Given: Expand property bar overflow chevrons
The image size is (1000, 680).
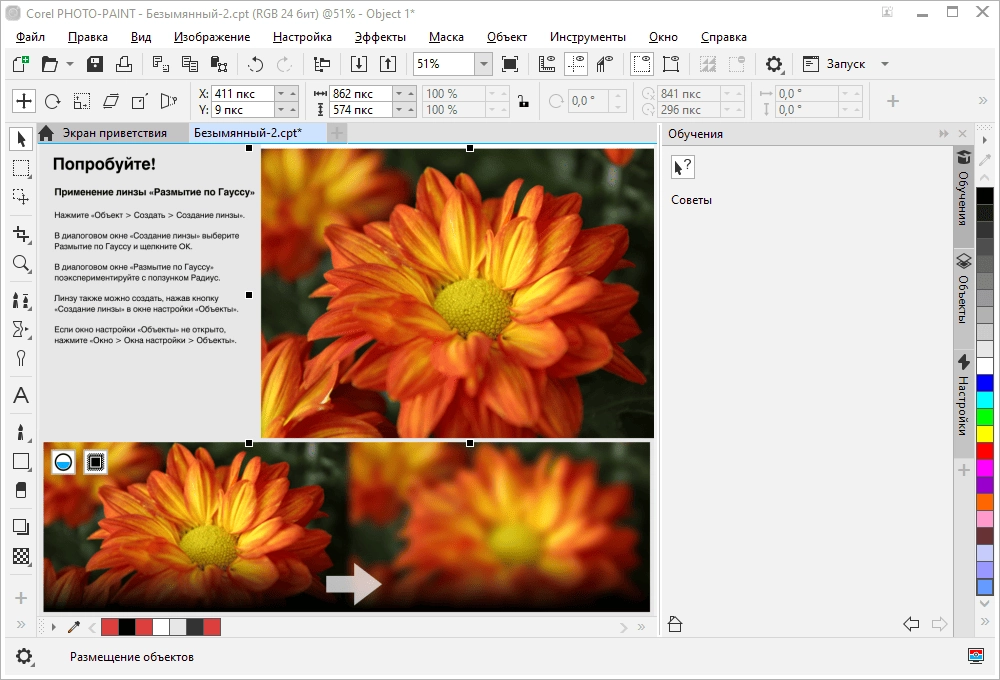Looking at the screenshot, I should point(983,100).
